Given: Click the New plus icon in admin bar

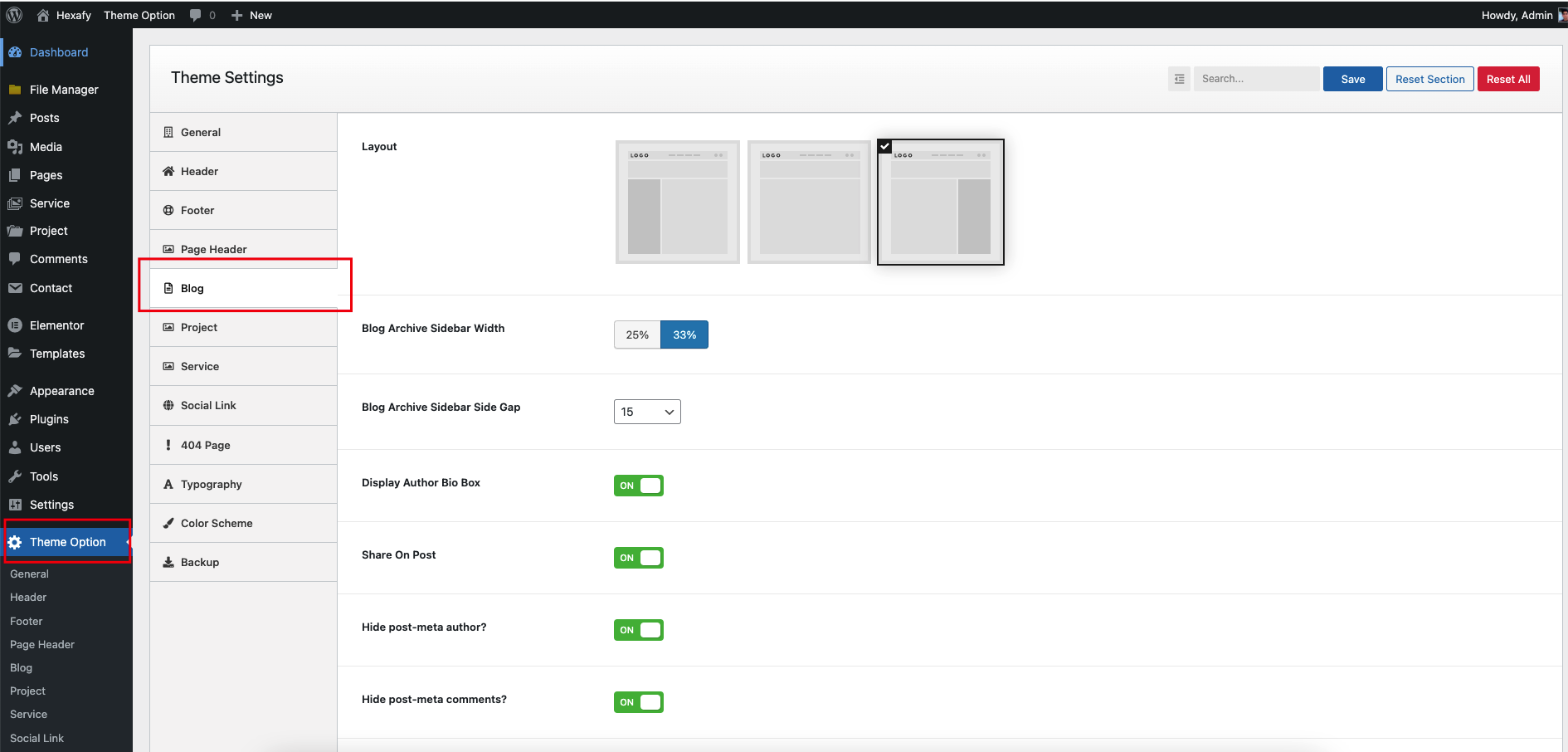Looking at the screenshot, I should tap(236, 15).
